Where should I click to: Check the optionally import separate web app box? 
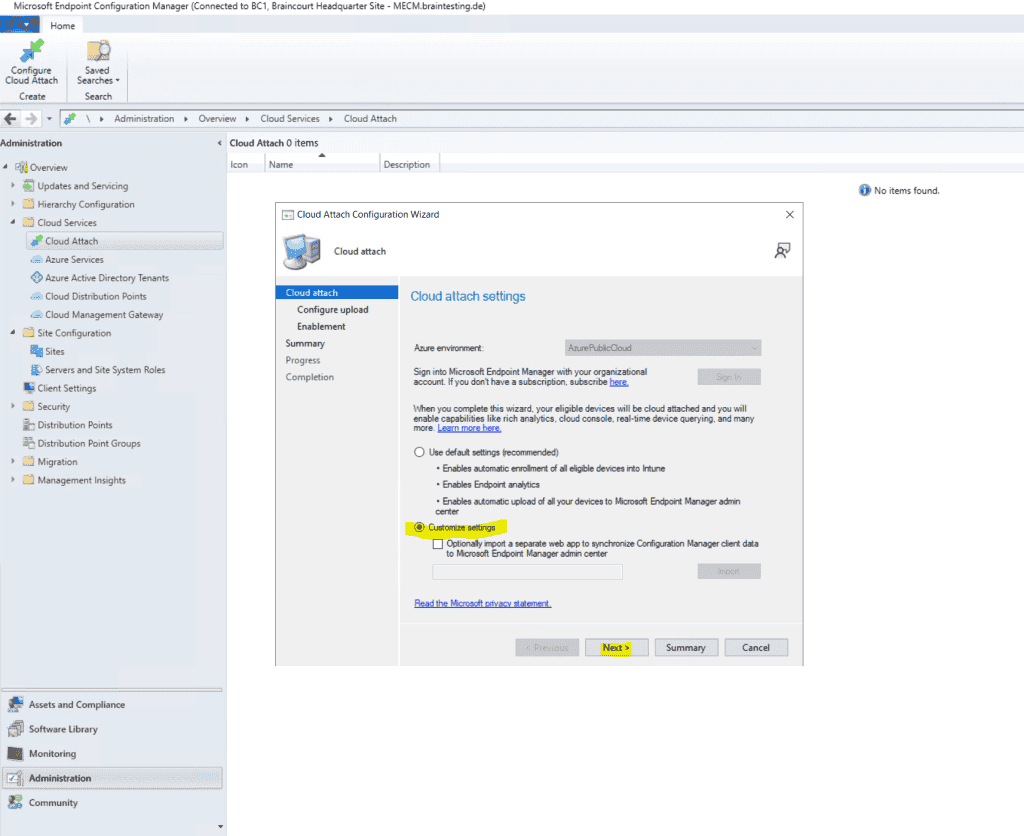pyautogui.click(x=436, y=543)
